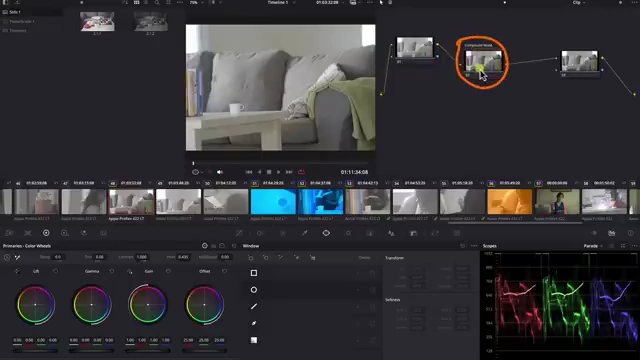Viewport: 640px width, 360px height.
Task: Click the auto balance button
Action: point(7,257)
